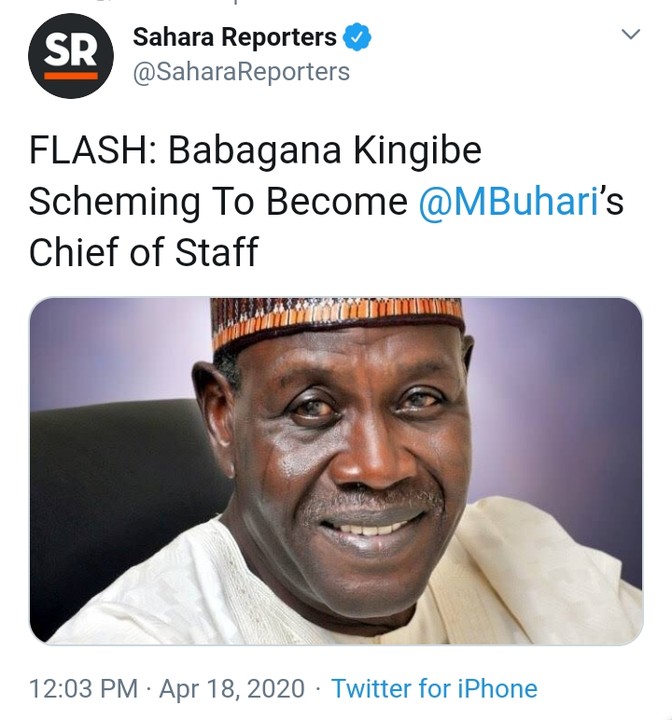Click the Chief of Staff text line
The width and height of the screenshot is (672, 720).
(x=143, y=252)
